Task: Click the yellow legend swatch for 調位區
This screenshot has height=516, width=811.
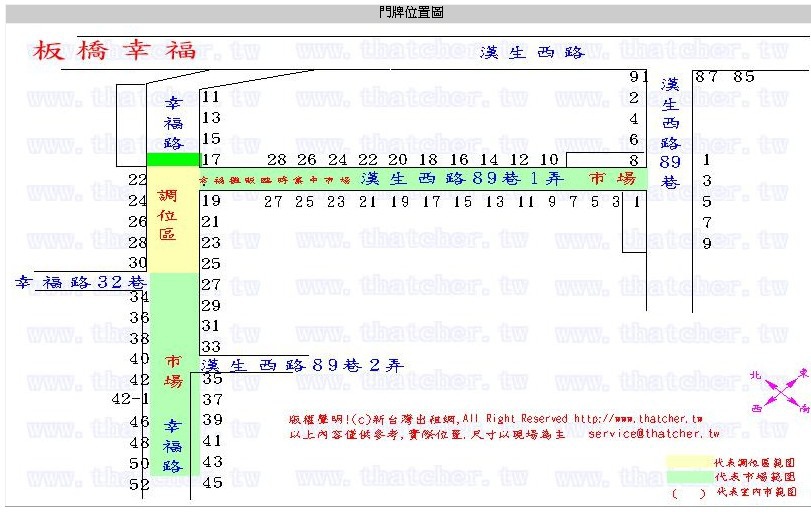Action: (689, 462)
